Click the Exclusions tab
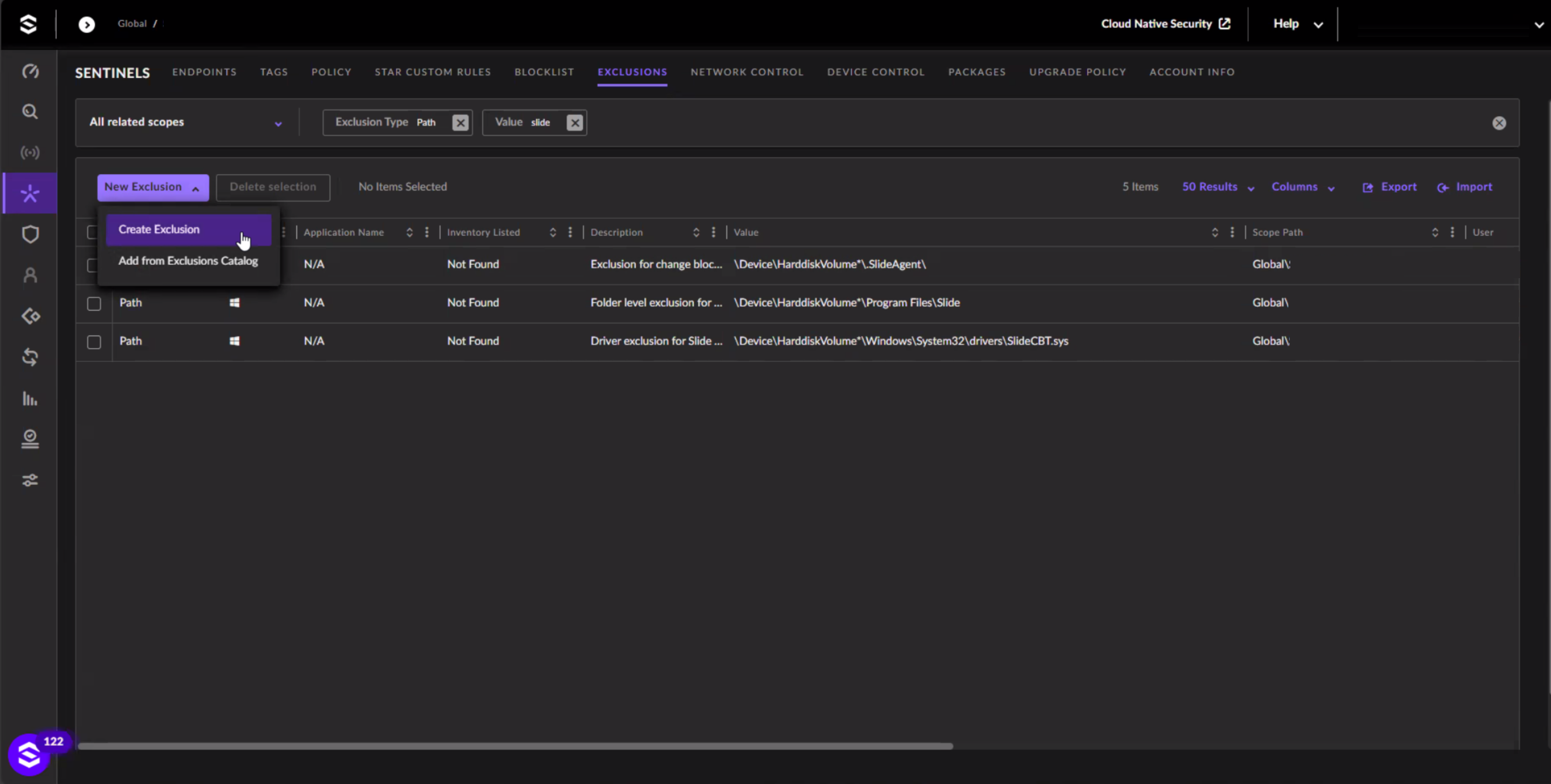This screenshot has width=1551, height=784. pyautogui.click(x=632, y=72)
